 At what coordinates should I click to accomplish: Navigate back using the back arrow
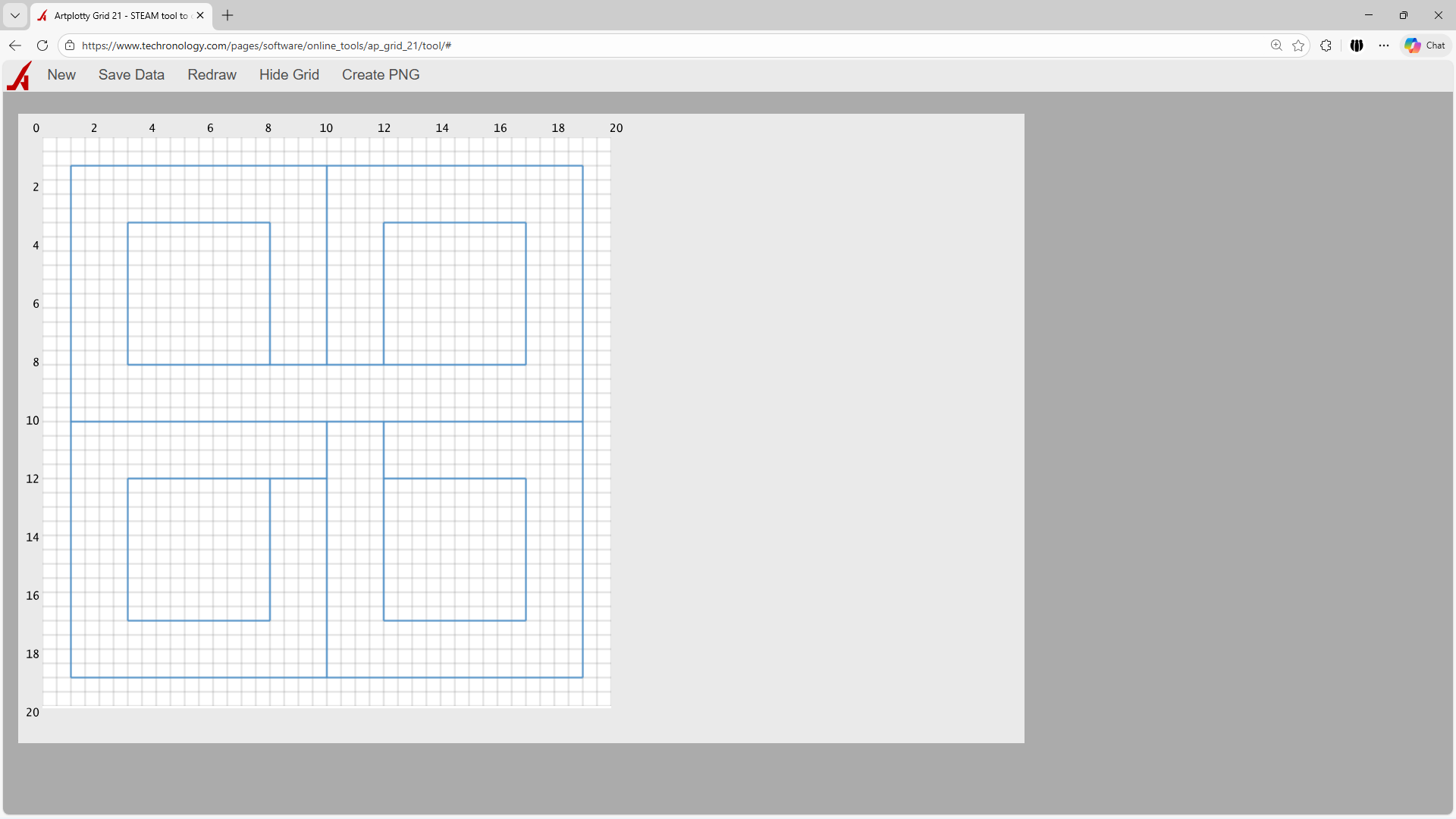(x=14, y=45)
